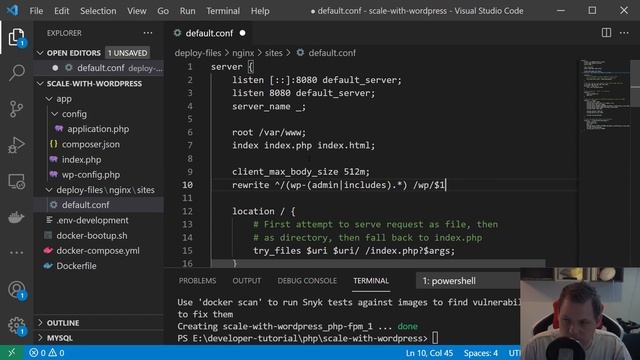Screen dimensions: 640x360
Task: Open editor More Actions ellipsis
Action: point(624,33)
